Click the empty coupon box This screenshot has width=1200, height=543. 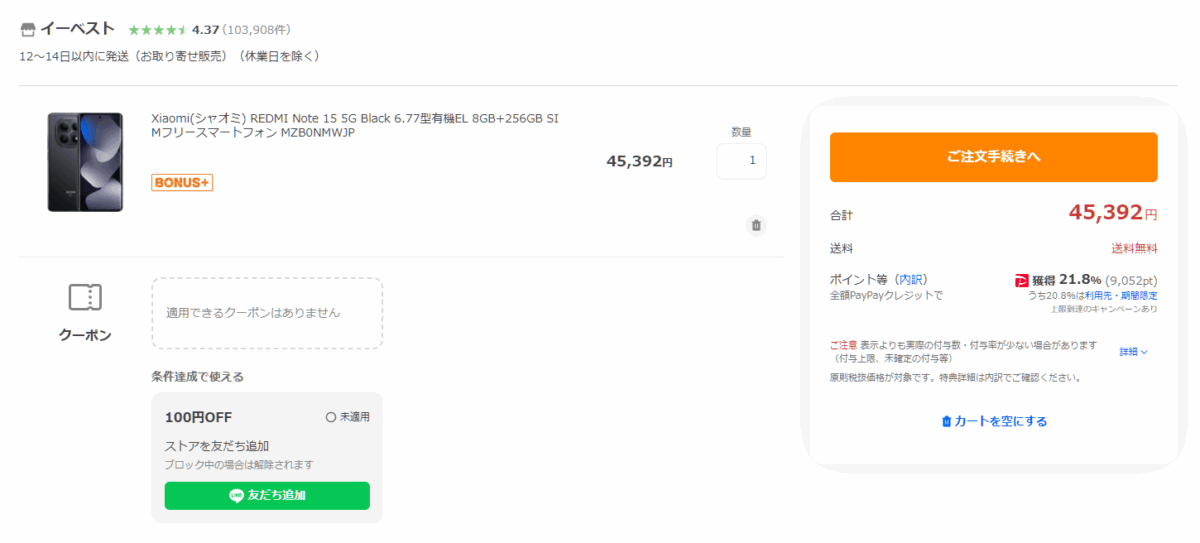click(267, 313)
